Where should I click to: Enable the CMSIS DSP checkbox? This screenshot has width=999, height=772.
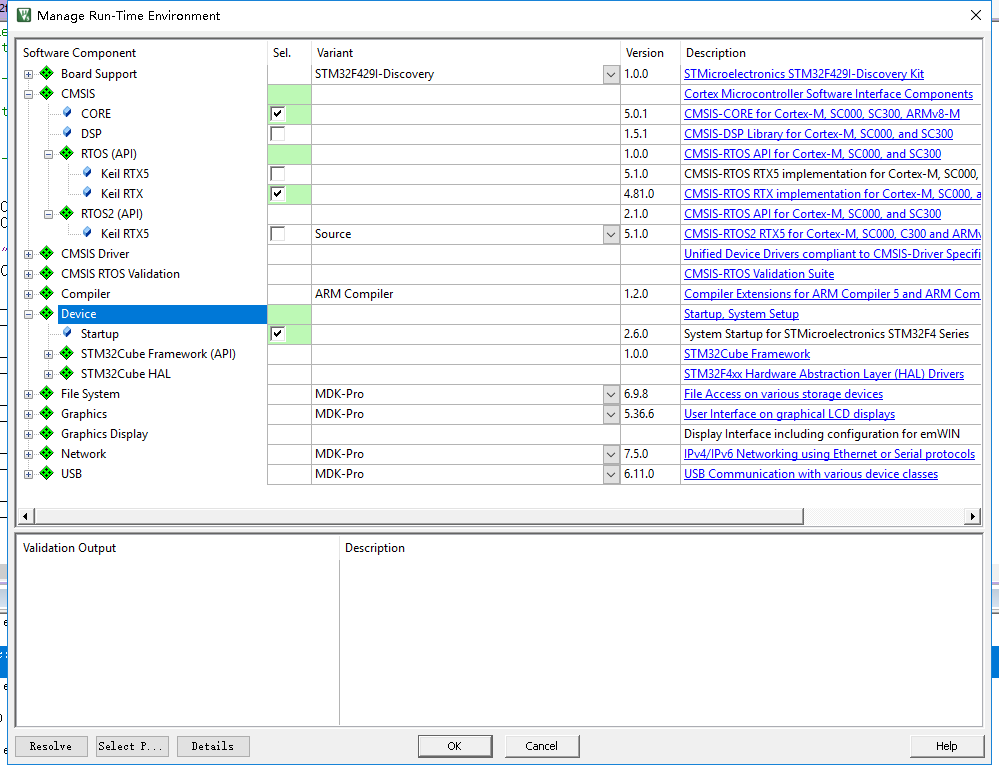pyautogui.click(x=278, y=134)
